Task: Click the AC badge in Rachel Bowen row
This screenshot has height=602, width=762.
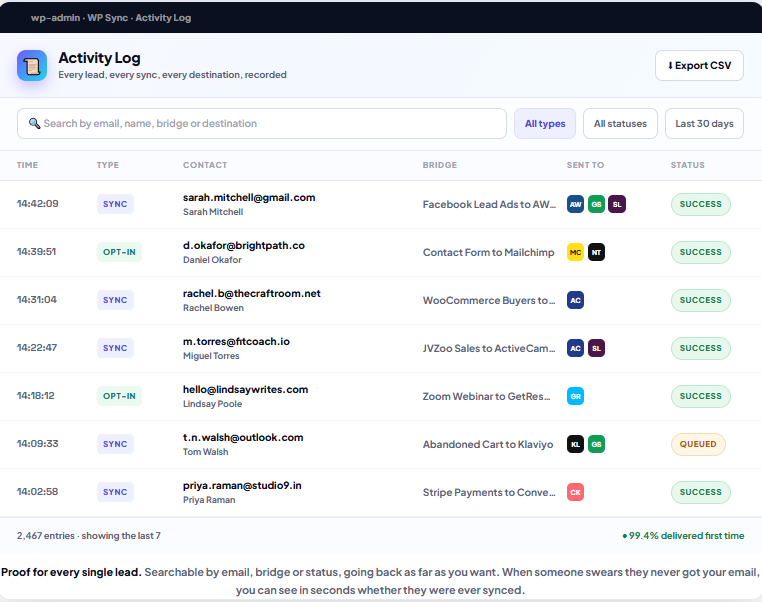Action: click(x=575, y=300)
